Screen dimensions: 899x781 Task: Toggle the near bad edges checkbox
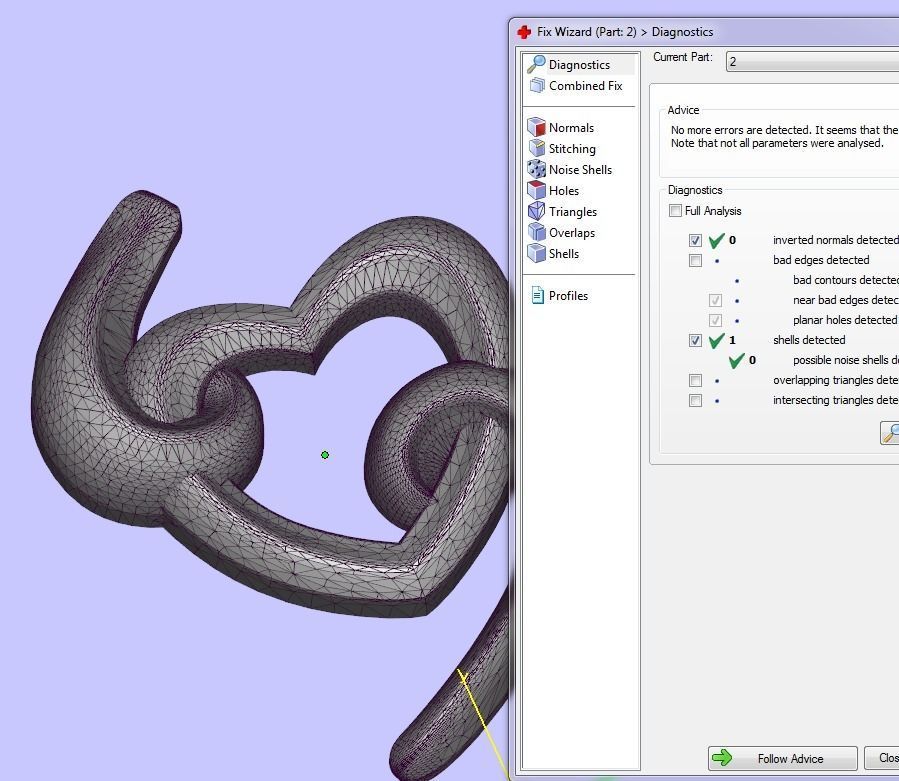pos(715,300)
